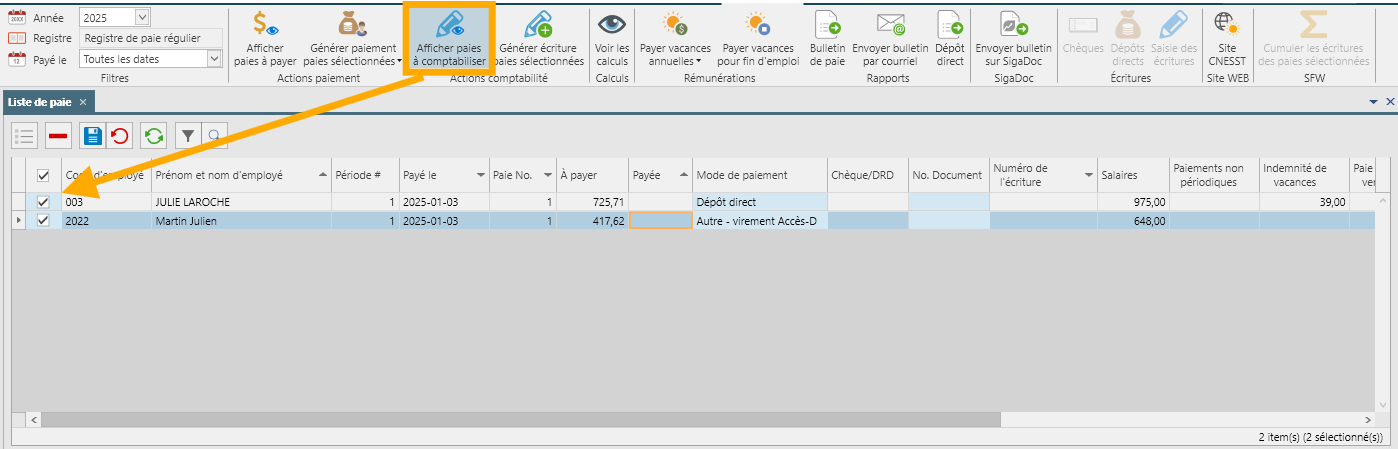Click Payer vacances pour fin d'emploi

pyautogui.click(x=756, y=40)
